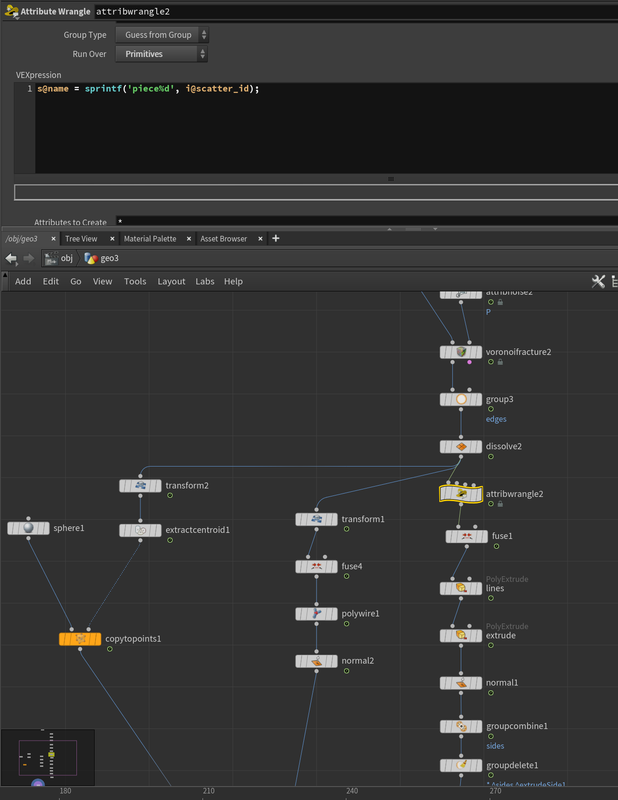Image resolution: width=618 pixels, height=800 pixels.
Task: Select the voronoifracture2 node icon
Action: pyautogui.click(x=461, y=352)
